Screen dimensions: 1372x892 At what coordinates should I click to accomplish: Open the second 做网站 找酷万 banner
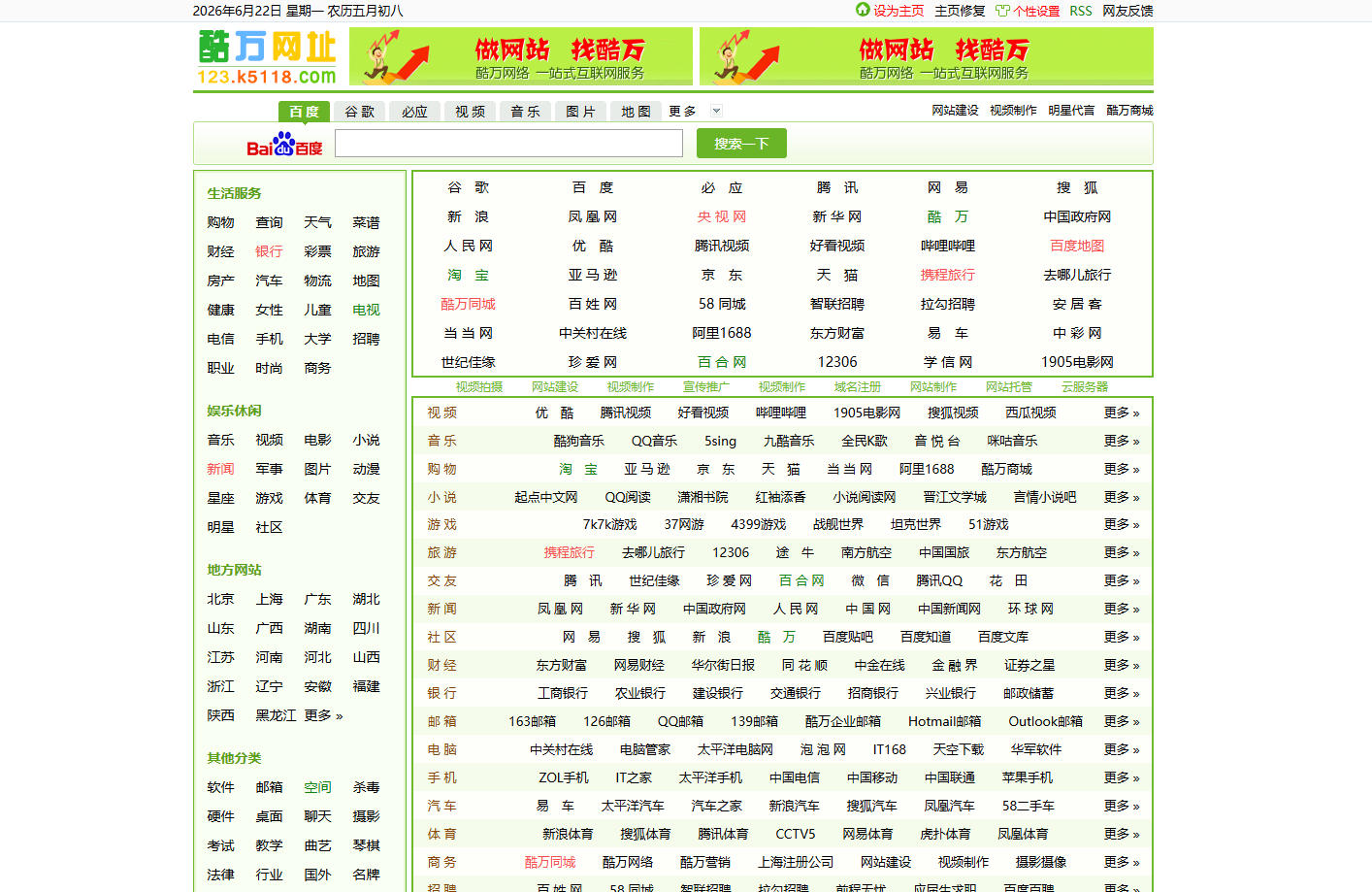pyautogui.click(x=927, y=55)
